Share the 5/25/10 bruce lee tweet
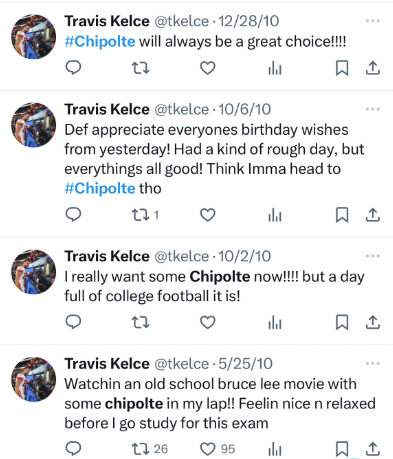This screenshot has height=459, width=393. pyautogui.click(x=373, y=449)
